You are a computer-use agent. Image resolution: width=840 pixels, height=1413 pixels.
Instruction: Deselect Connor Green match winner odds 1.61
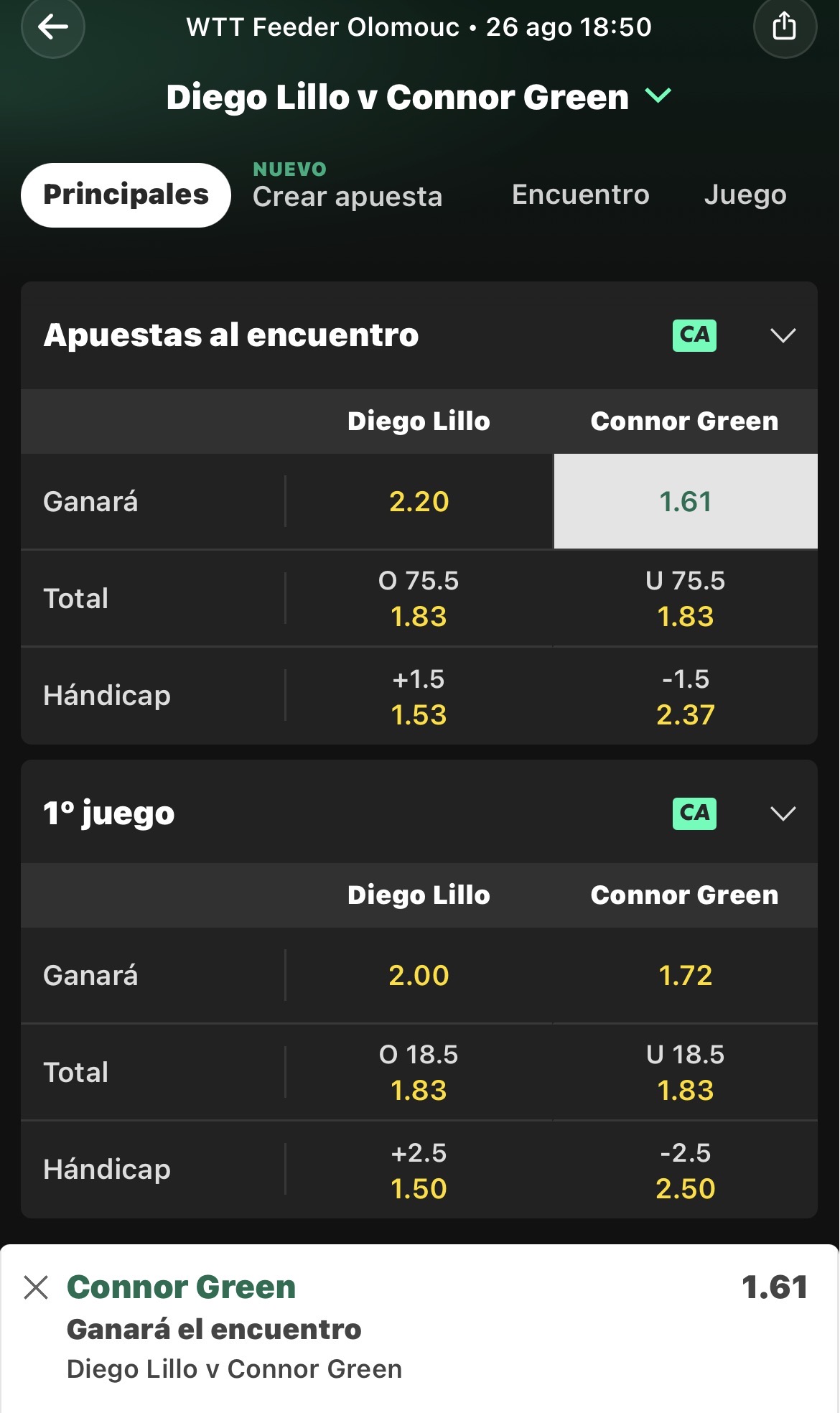[x=686, y=501]
